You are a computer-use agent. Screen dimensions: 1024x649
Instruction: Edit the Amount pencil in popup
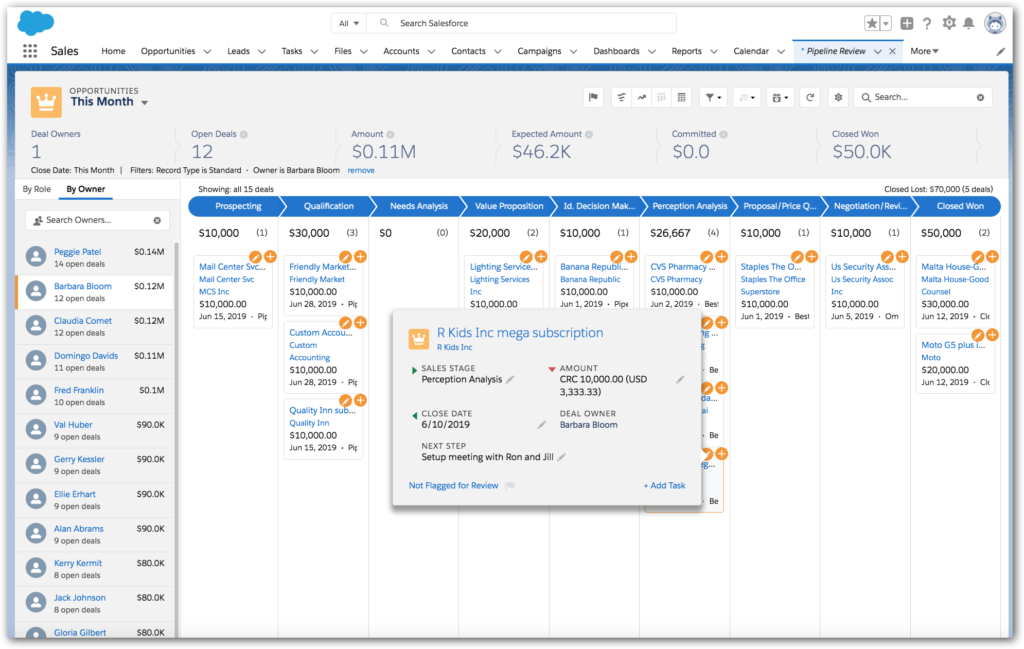pyautogui.click(x=680, y=379)
